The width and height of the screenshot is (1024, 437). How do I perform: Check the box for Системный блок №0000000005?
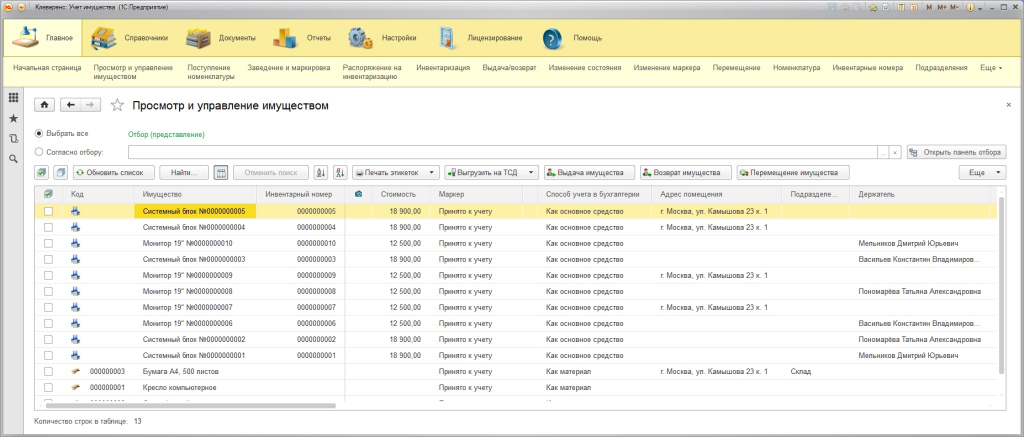[47, 212]
